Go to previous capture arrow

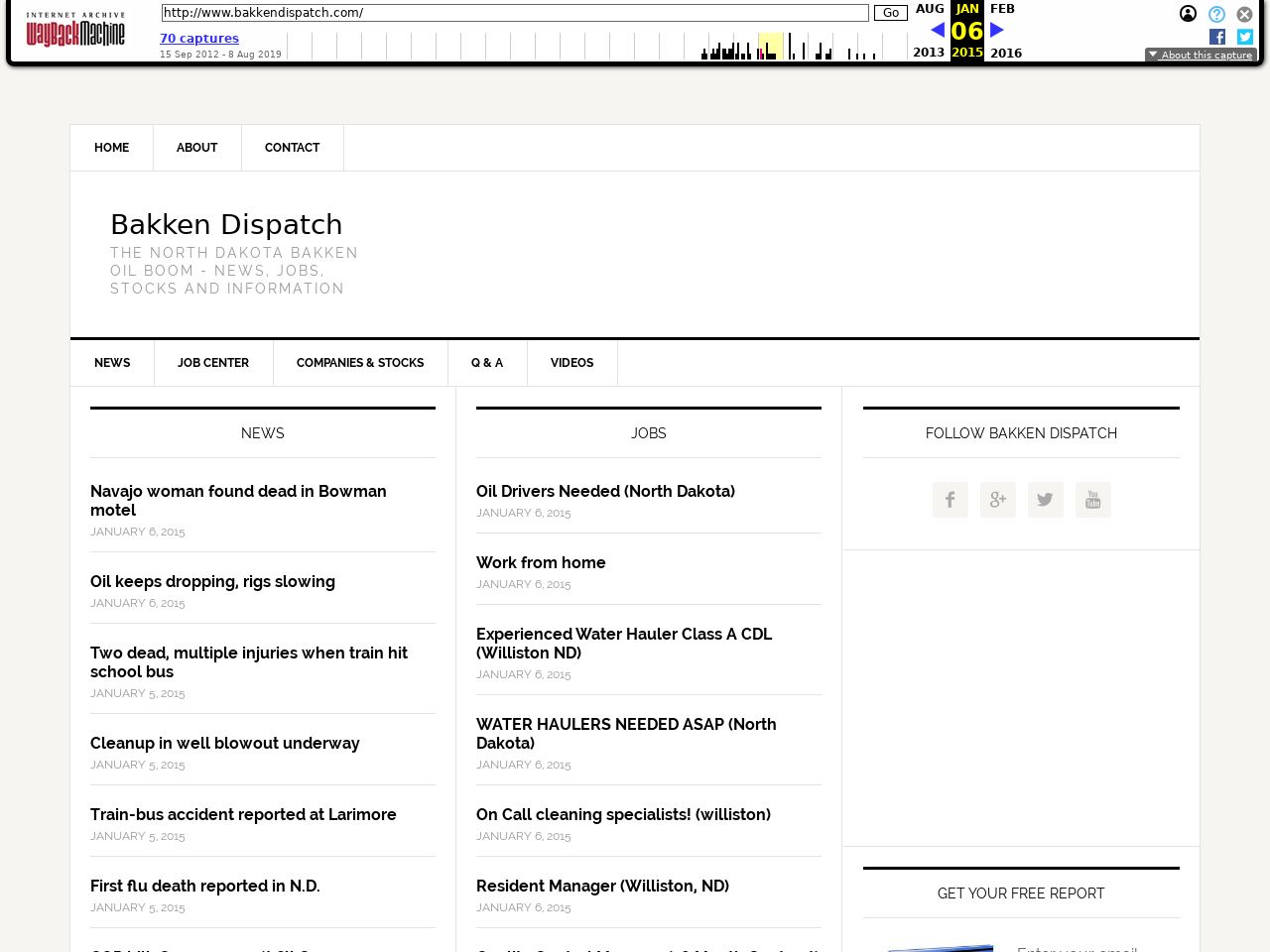[x=937, y=30]
